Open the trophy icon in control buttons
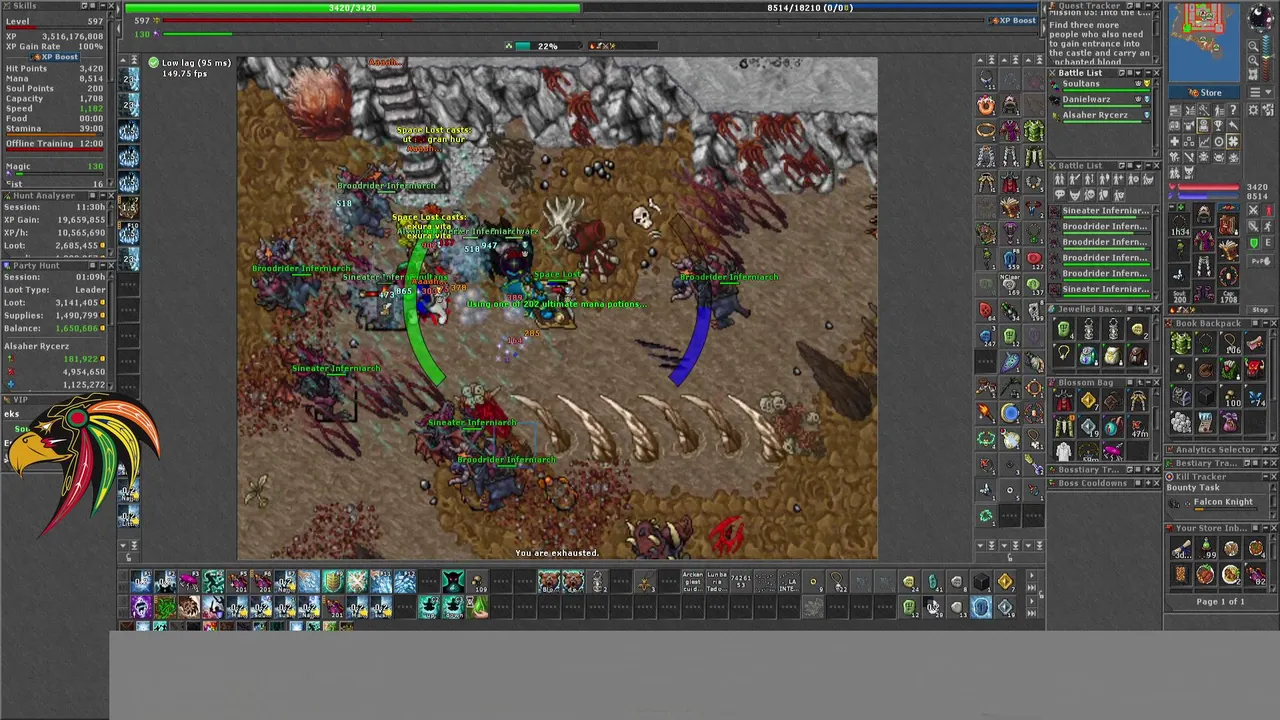The image size is (1280, 720). (x=1218, y=125)
